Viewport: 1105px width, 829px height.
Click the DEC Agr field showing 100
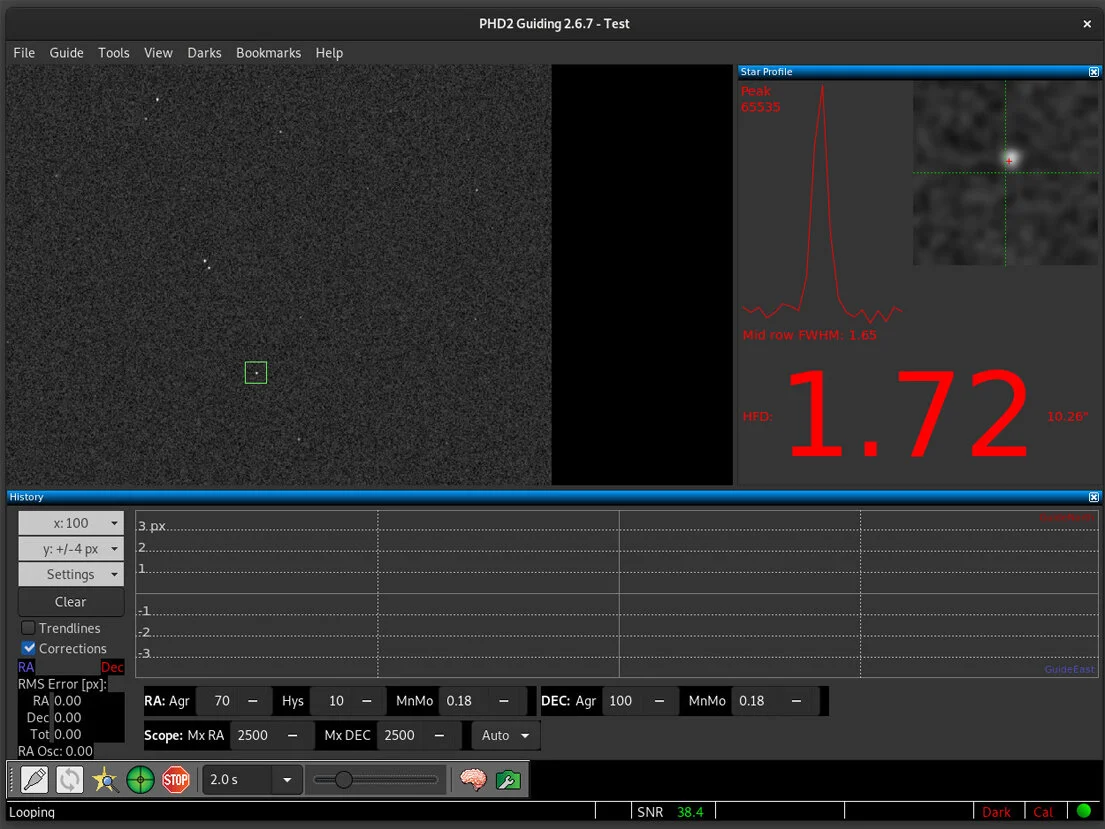click(x=623, y=701)
